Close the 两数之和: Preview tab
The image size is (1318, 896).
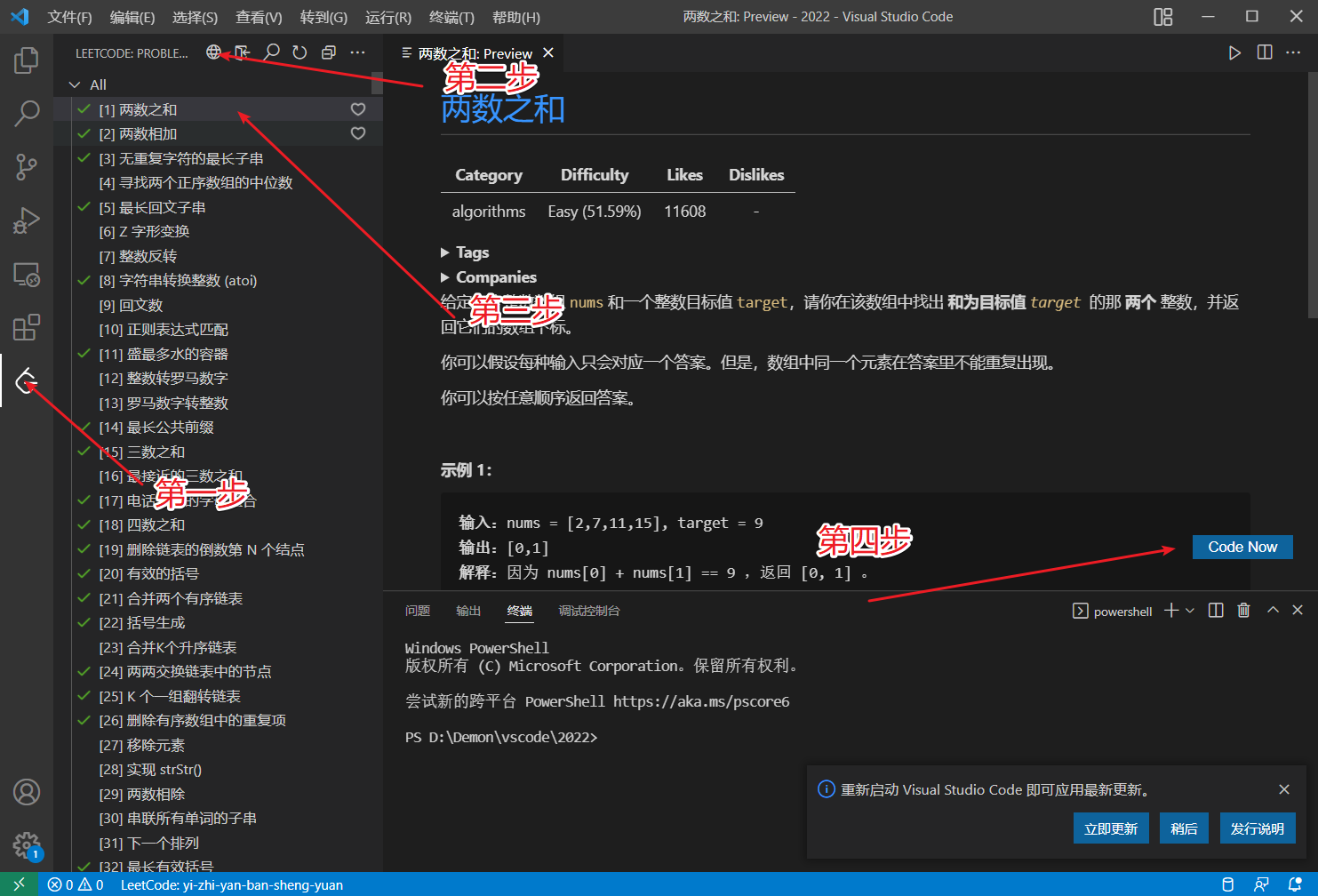pos(548,52)
